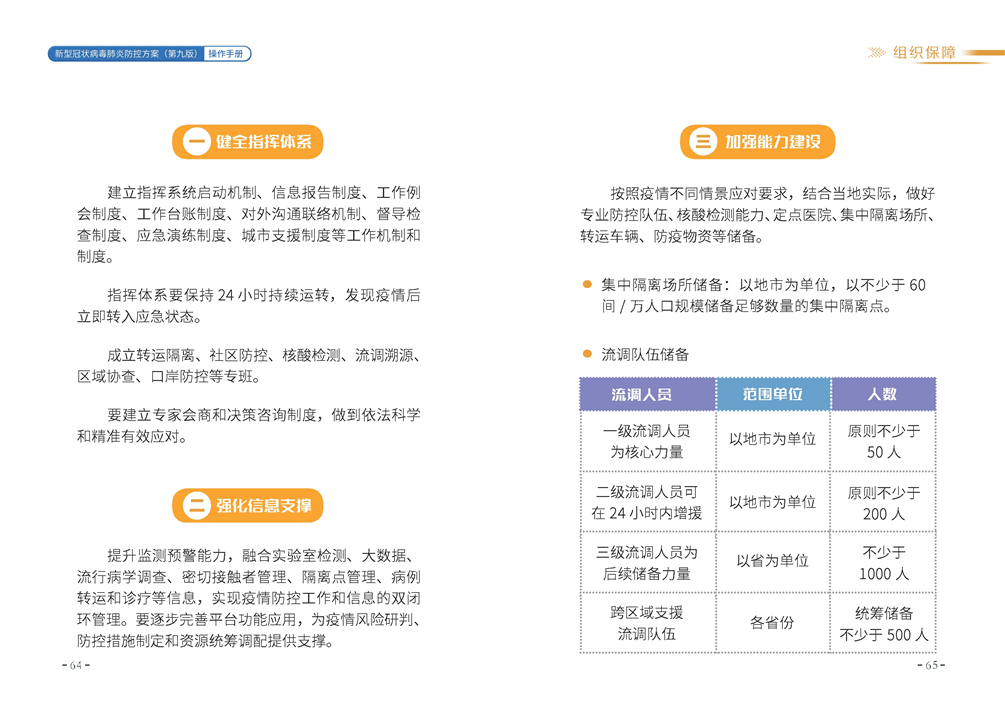The width and height of the screenshot is (1005, 721).
Task: Select the 一级流调人员为核心力量 table cell
Action: (x=647, y=441)
